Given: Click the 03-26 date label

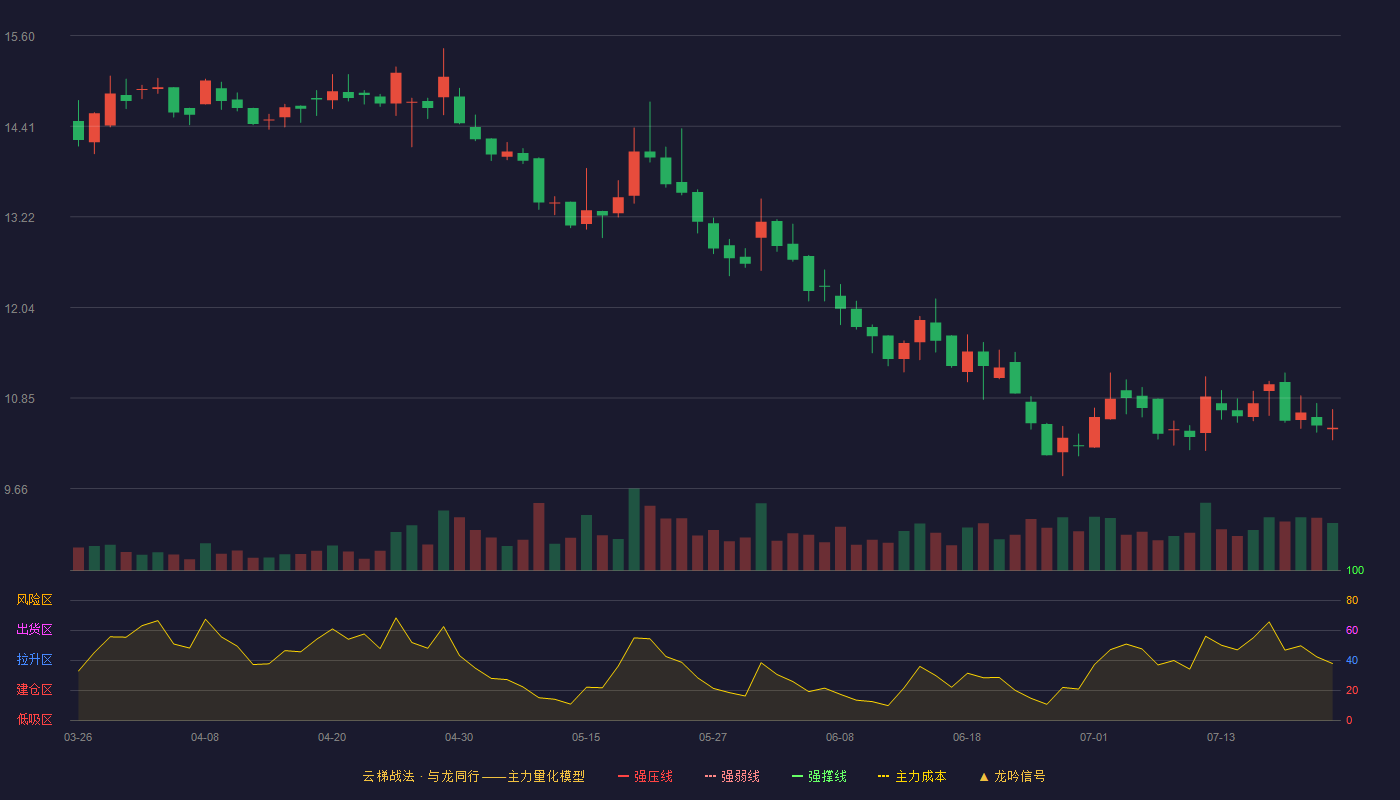Looking at the screenshot, I should (x=78, y=737).
